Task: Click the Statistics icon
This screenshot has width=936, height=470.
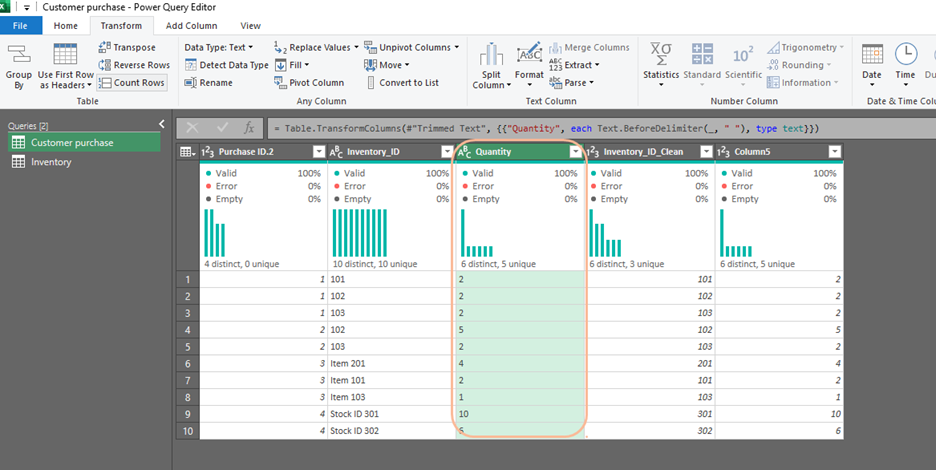Action: [x=661, y=54]
